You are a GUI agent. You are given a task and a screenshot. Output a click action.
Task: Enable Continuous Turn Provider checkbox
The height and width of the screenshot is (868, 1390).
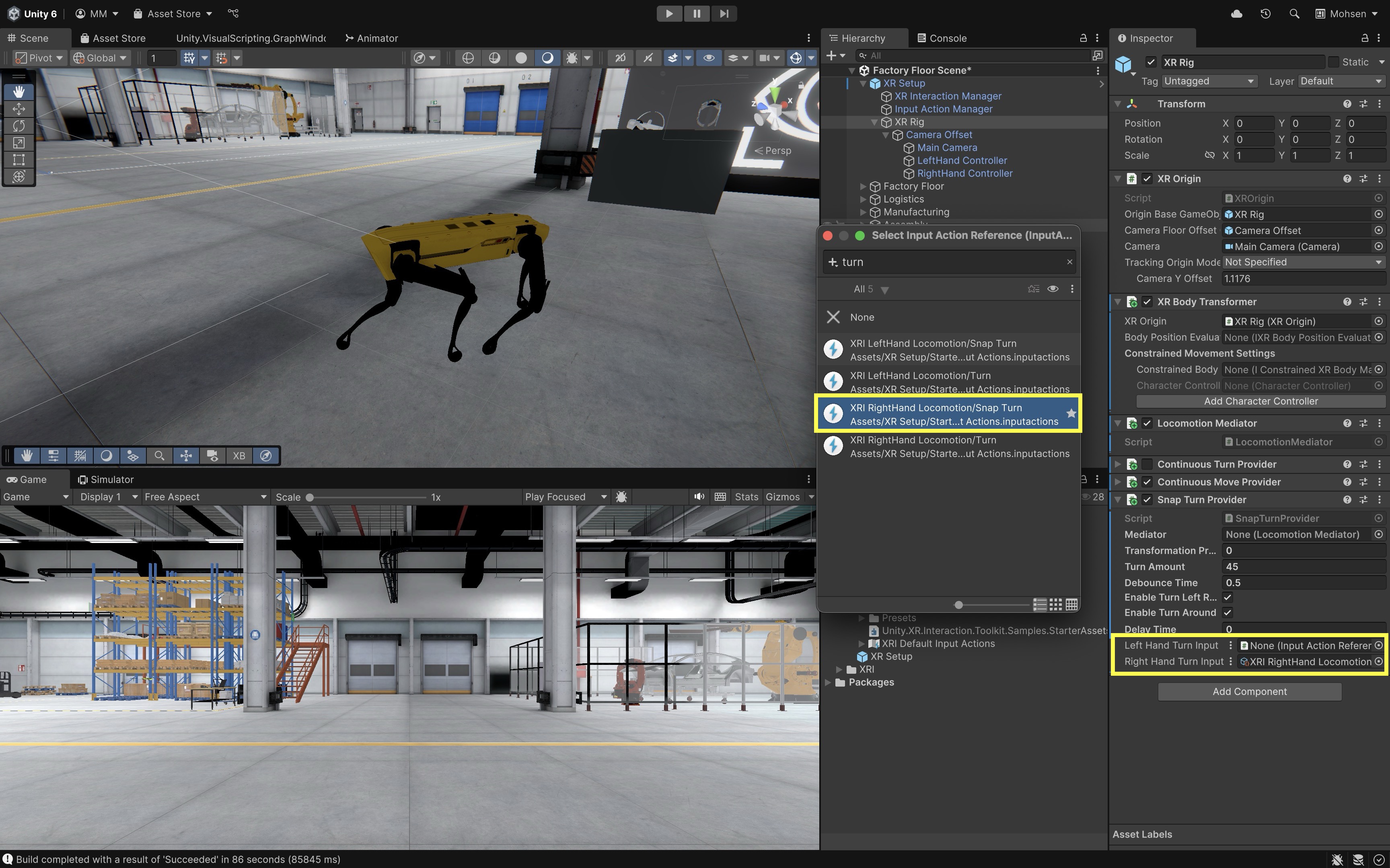[x=1147, y=465]
